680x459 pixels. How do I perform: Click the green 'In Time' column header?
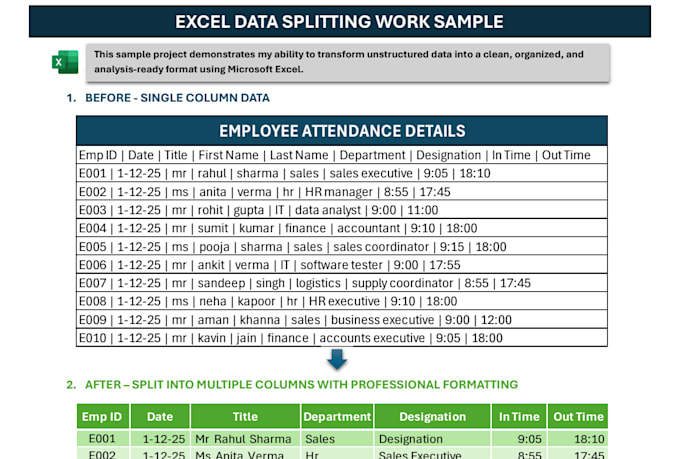click(x=519, y=416)
